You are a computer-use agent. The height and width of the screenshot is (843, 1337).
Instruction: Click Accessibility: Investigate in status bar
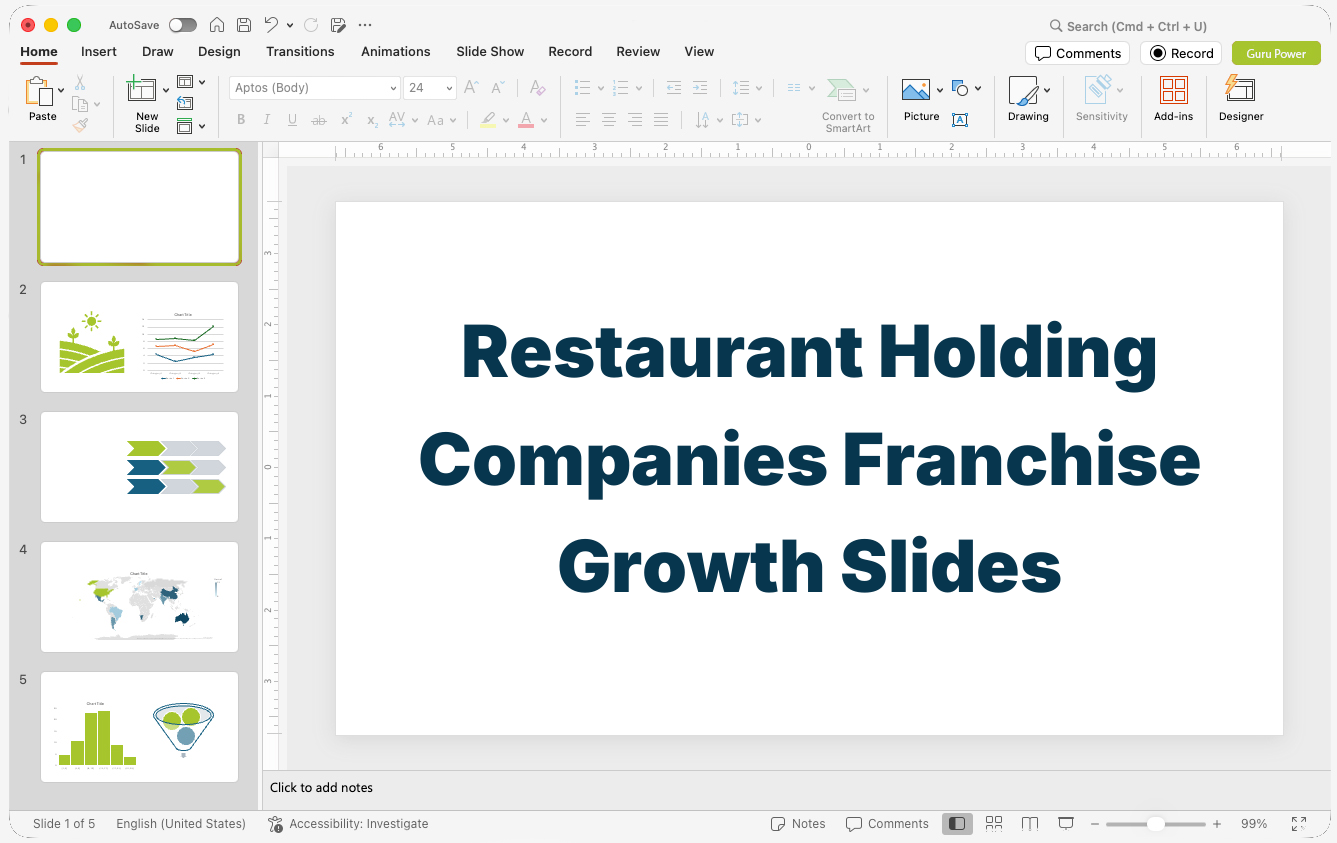(348, 824)
